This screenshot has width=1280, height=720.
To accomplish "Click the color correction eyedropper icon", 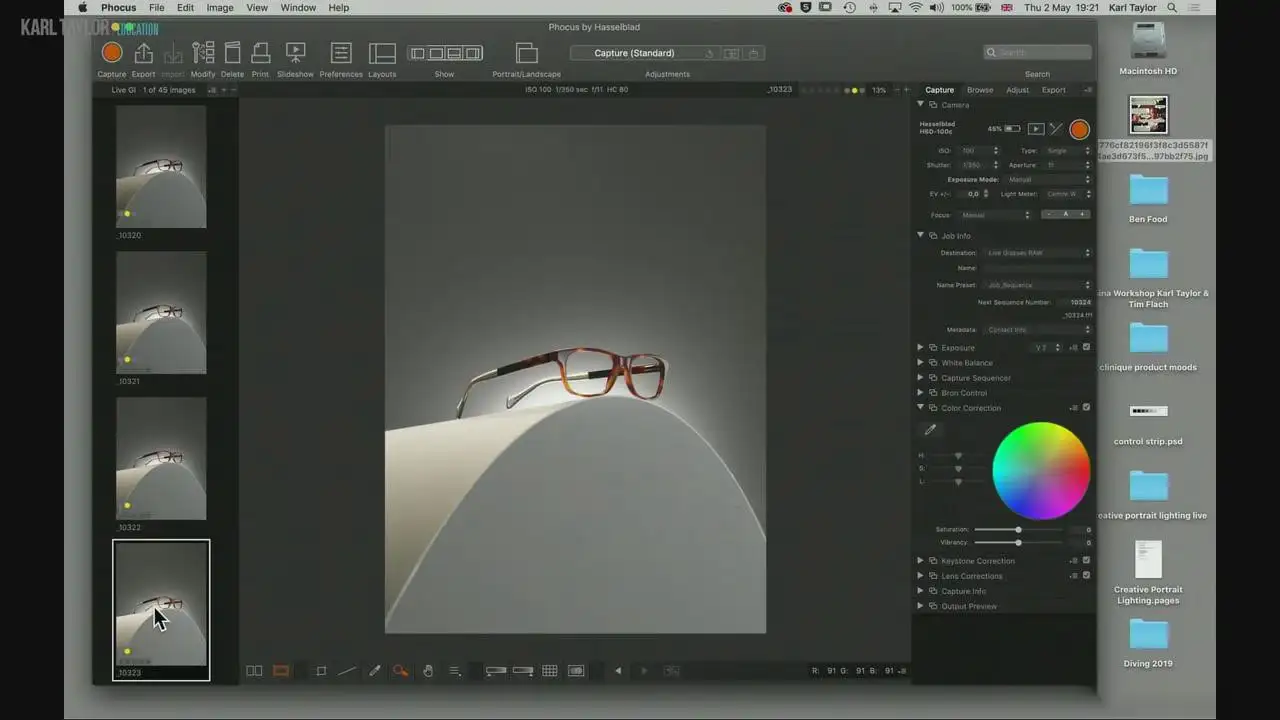I will (930, 430).
